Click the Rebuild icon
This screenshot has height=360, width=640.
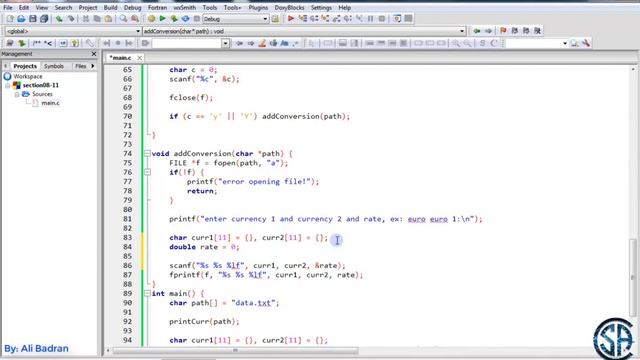(x=185, y=19)
